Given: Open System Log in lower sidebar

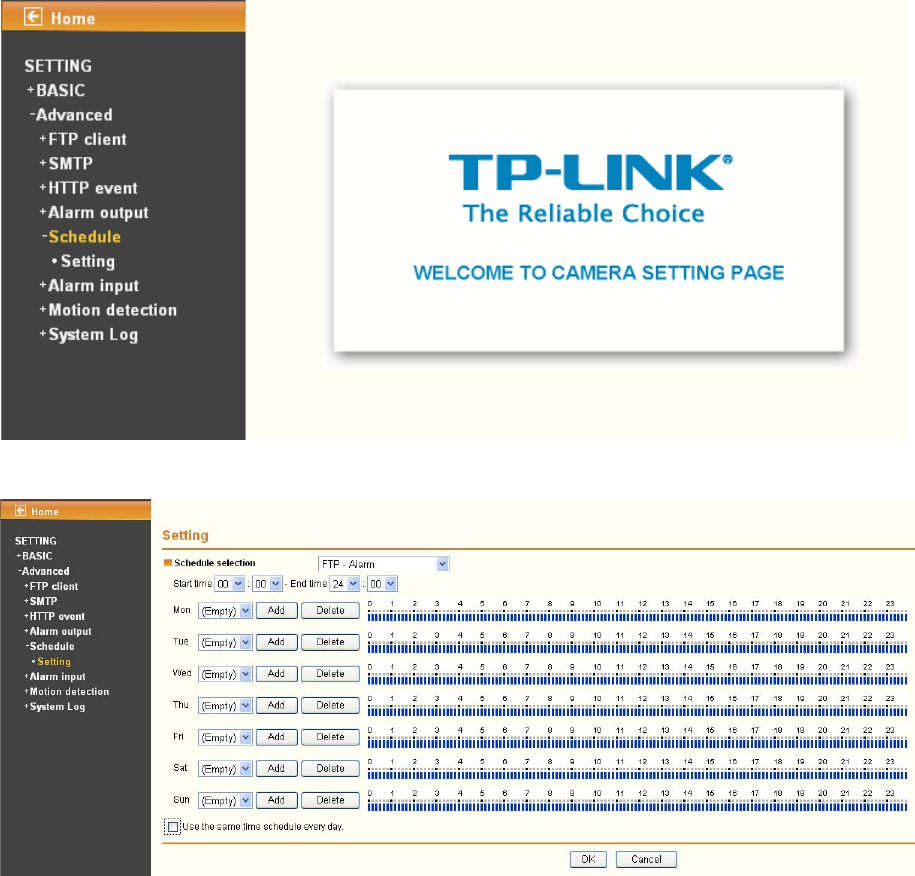Looking at the screenshot, I should click(55, 707).
